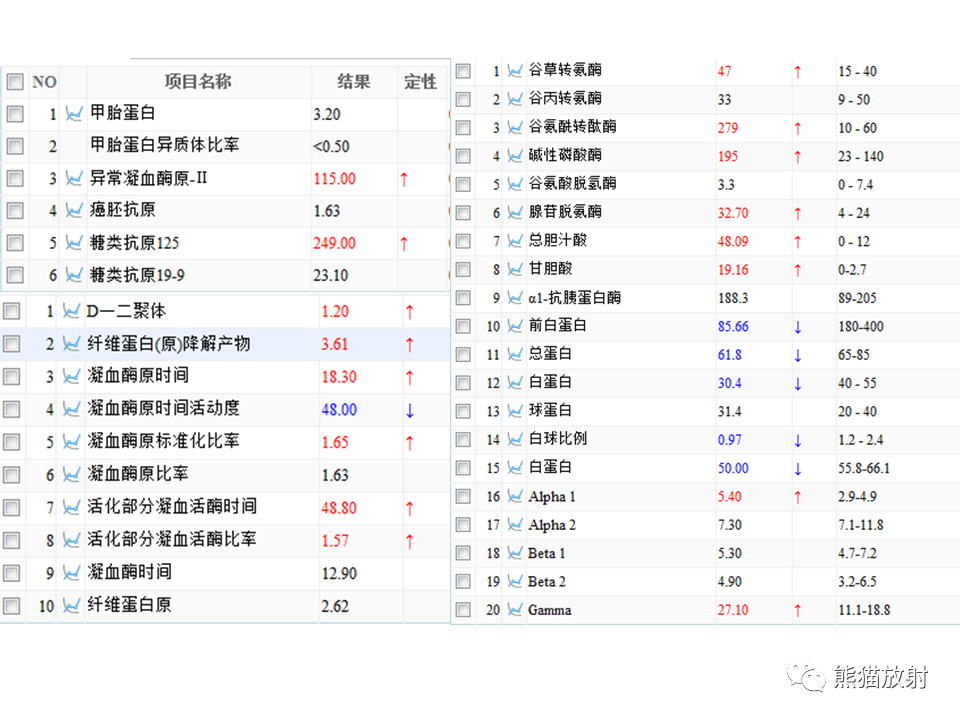Open trend chart icon for 甘胆酸
The width and height of the screenshot is (960, 720).
tap(515, 269)
